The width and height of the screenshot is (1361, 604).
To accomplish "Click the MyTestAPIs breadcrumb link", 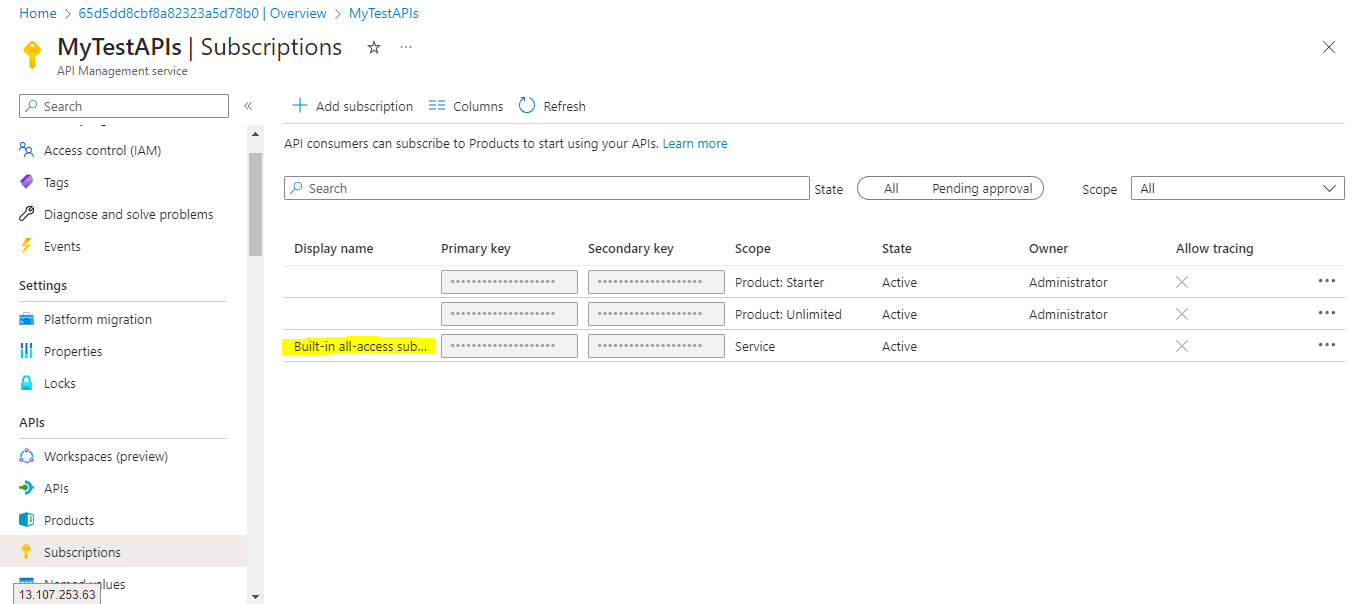I will tap(384, 13).
